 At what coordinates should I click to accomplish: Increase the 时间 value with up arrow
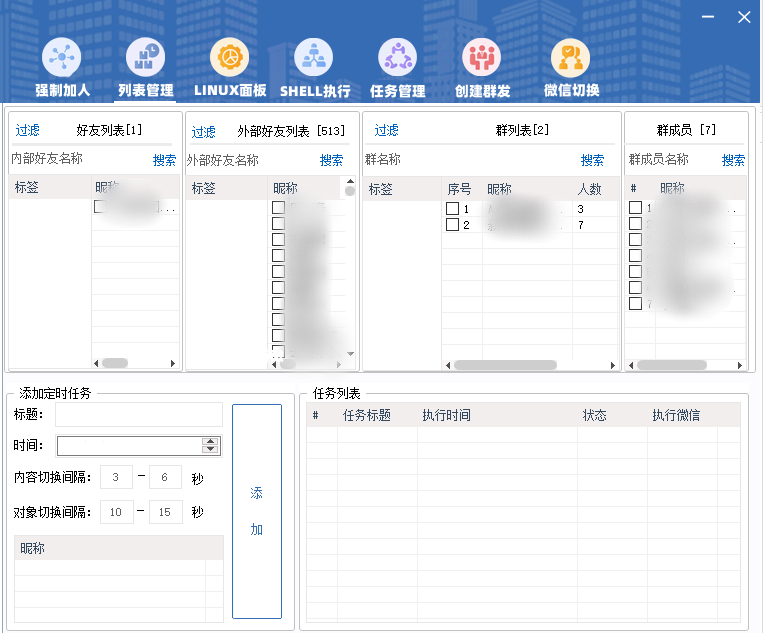point(210,441)
